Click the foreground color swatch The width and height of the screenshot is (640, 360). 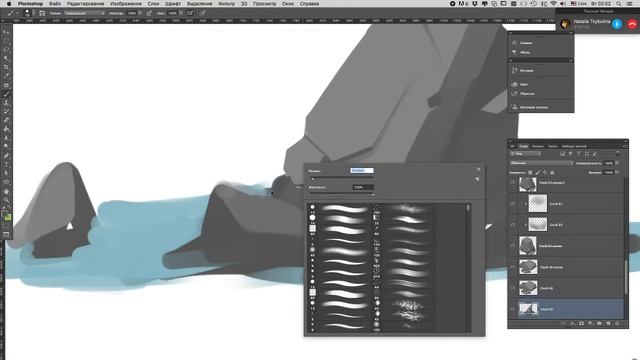click(x=4, y=214)
